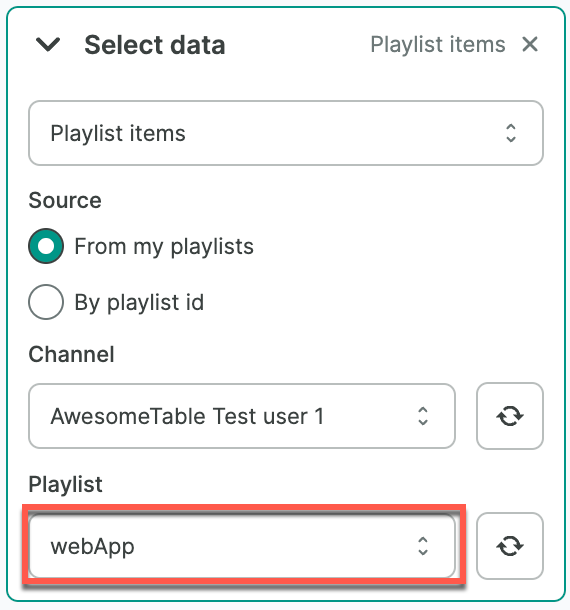This screenshot has width=570, height=610.
Task: Click the Playlist field label
Action: tap(65, 485)
